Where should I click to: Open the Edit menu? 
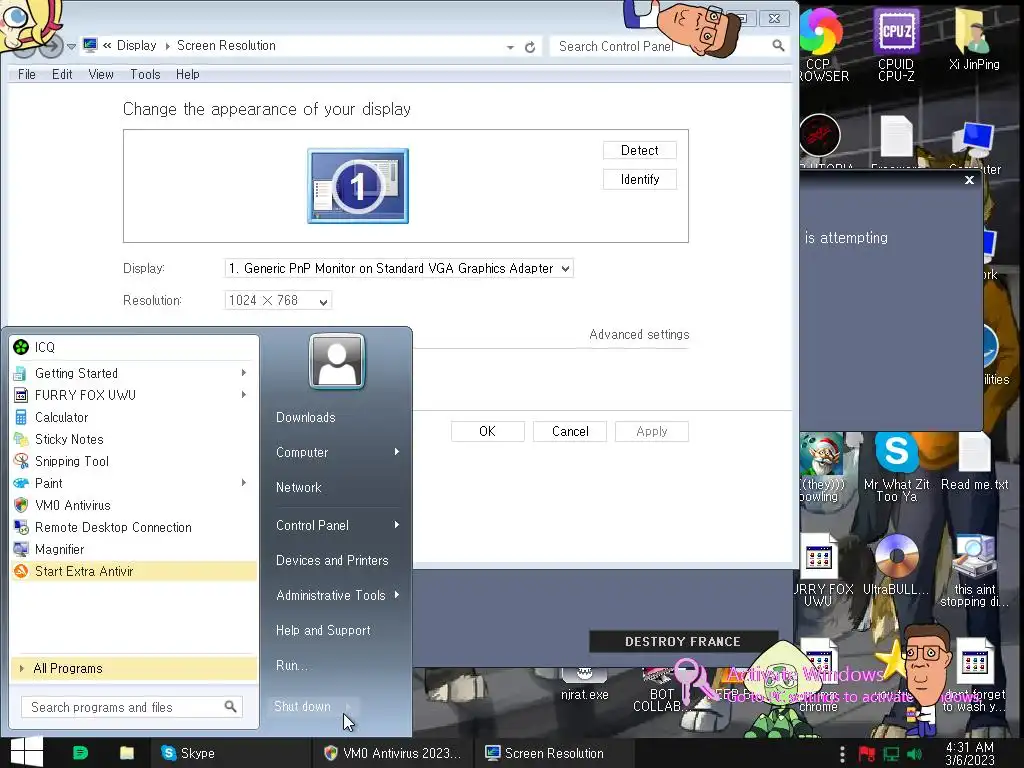62,74
